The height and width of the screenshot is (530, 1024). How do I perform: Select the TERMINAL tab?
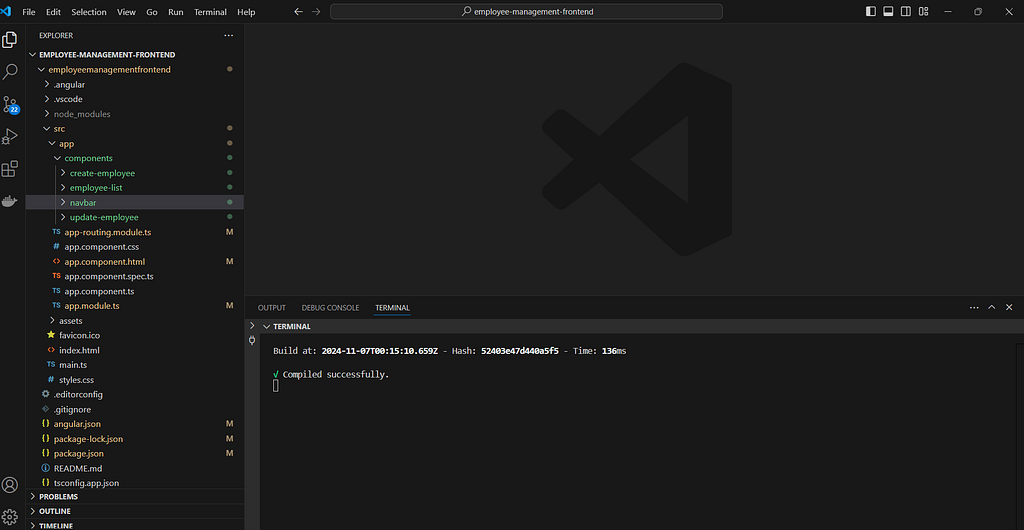[392, 307]
